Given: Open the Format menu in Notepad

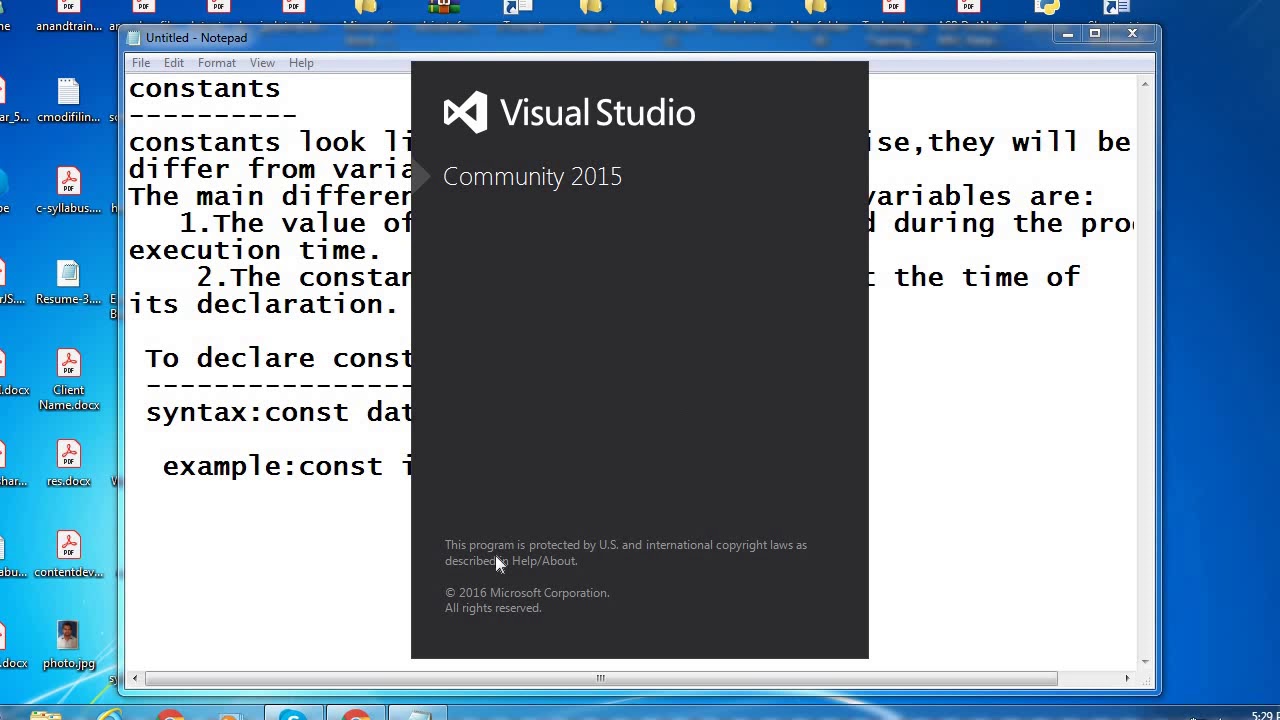Looking at the screenshot, I should (217, 63).
